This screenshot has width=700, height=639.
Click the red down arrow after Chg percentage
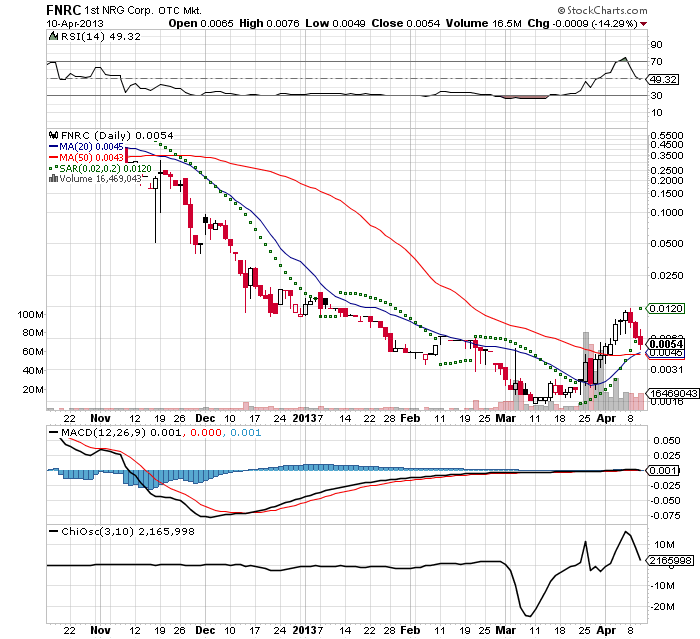pyautogui.click(x=643, y=24)
